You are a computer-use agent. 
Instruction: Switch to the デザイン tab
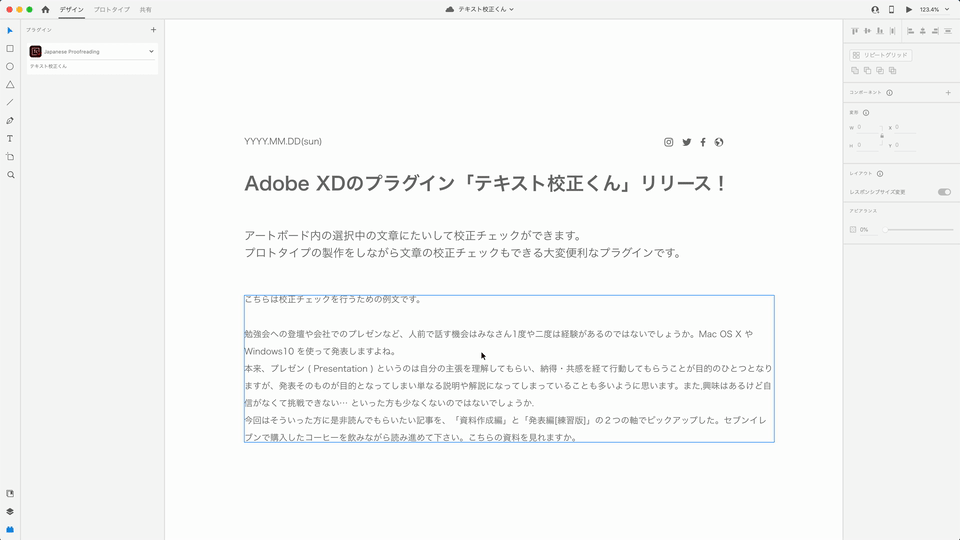point(72,10)
